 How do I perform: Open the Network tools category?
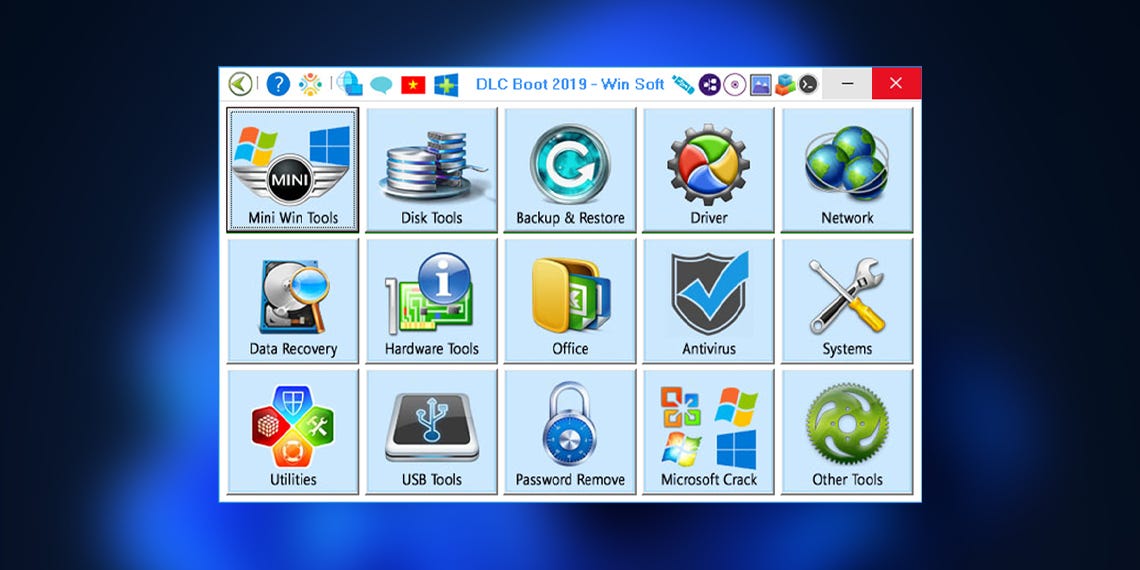[x=847, y=170]
